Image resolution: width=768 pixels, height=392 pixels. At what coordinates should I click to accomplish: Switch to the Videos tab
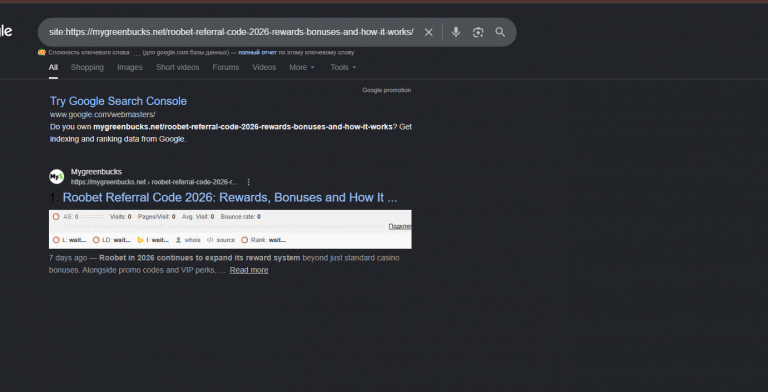tap(264, 68)
